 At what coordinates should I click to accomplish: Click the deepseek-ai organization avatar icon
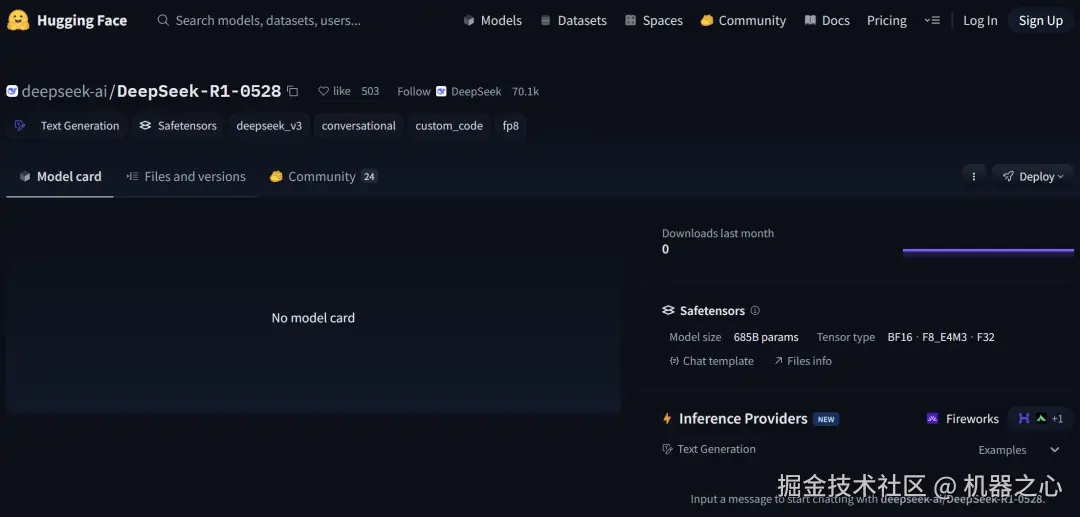point(12,91)
